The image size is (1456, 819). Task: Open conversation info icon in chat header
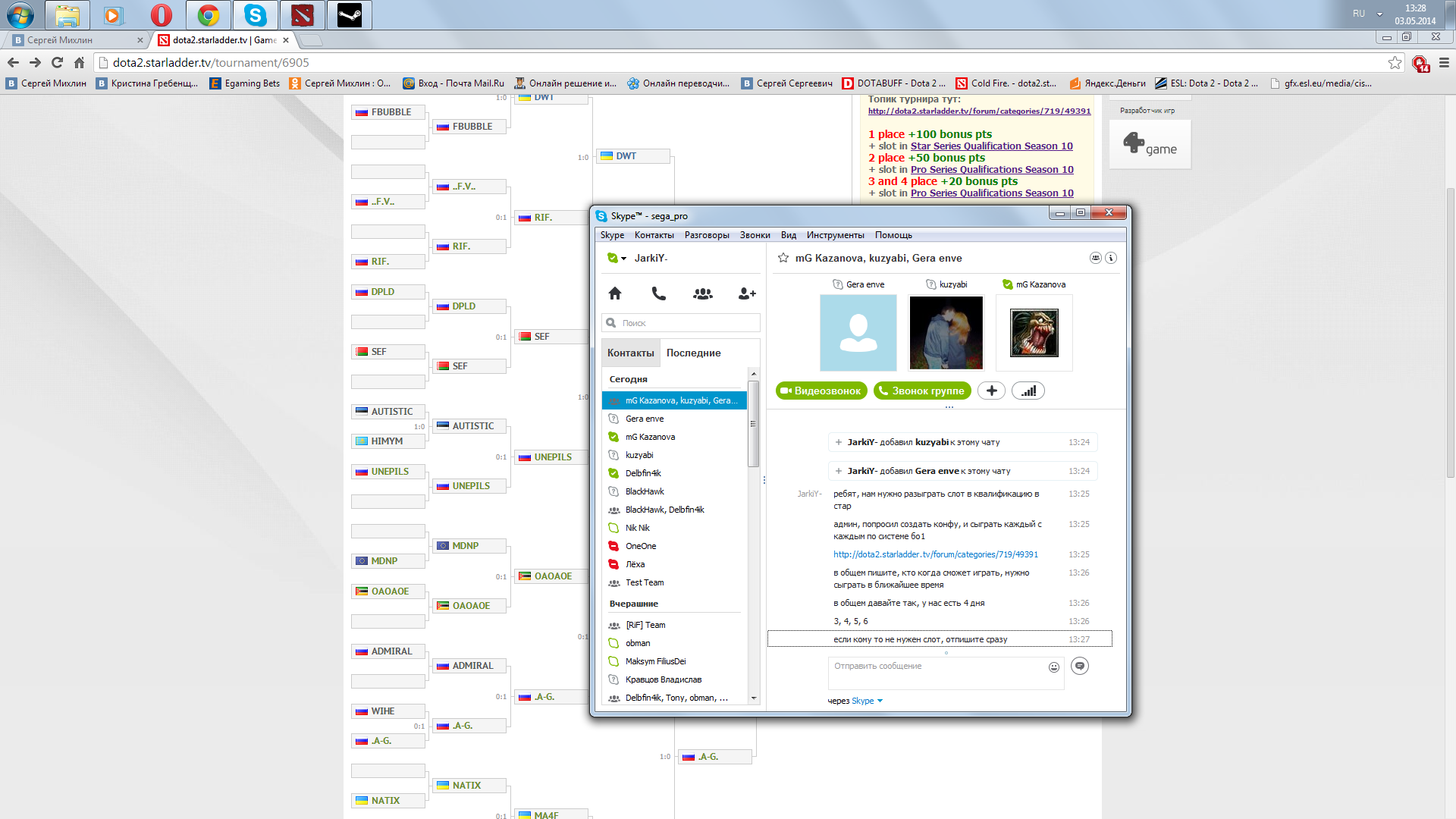(x=1111, y=258)
